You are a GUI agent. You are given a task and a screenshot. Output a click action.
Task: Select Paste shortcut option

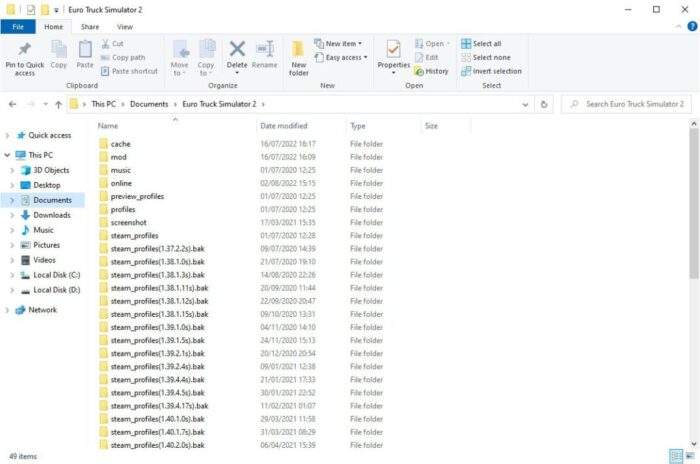click(129, 71)
